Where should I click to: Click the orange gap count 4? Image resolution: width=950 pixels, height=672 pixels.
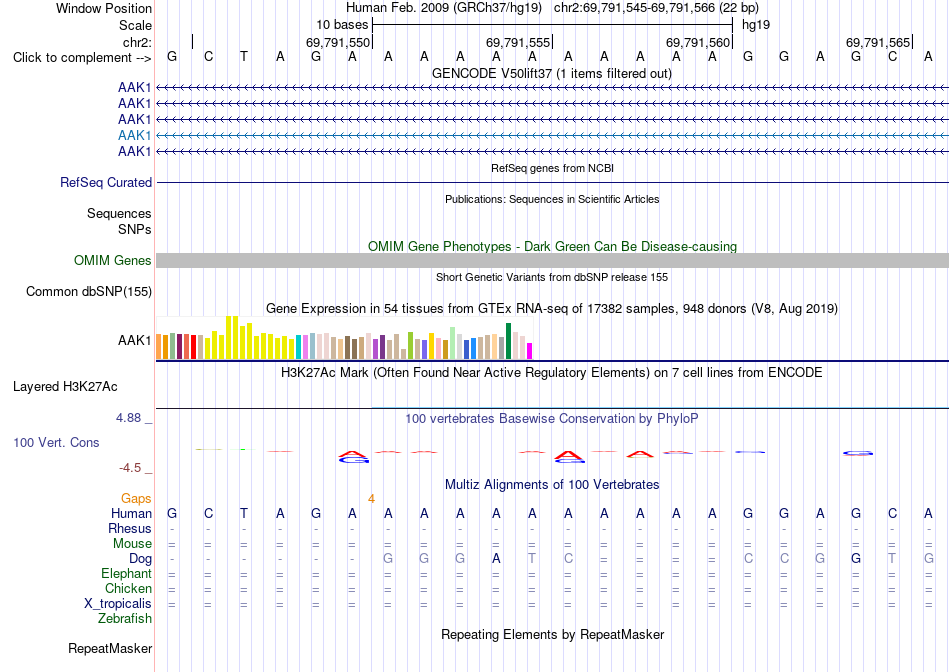[371, 499]
